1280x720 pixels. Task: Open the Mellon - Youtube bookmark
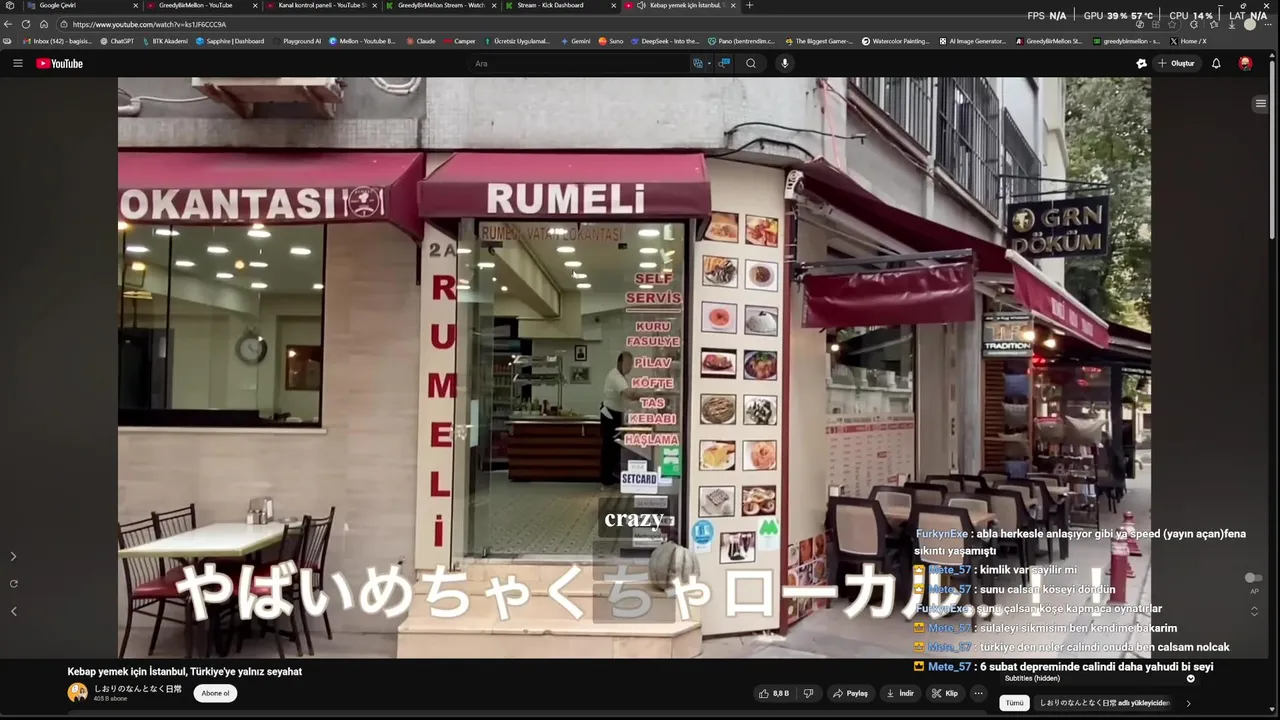[x=362, y=41]
